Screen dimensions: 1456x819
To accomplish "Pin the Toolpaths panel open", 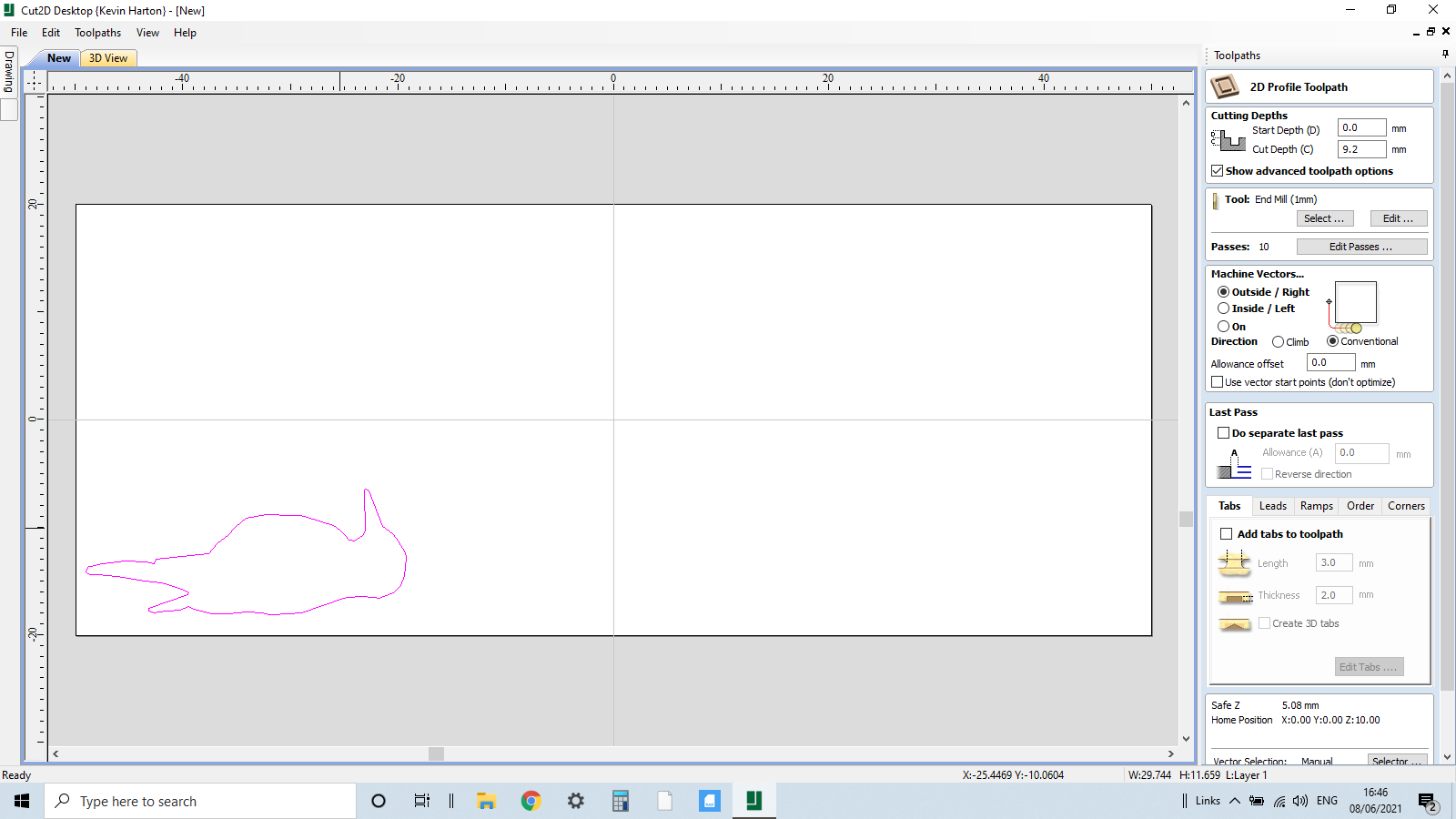I will click(1445, 55).
